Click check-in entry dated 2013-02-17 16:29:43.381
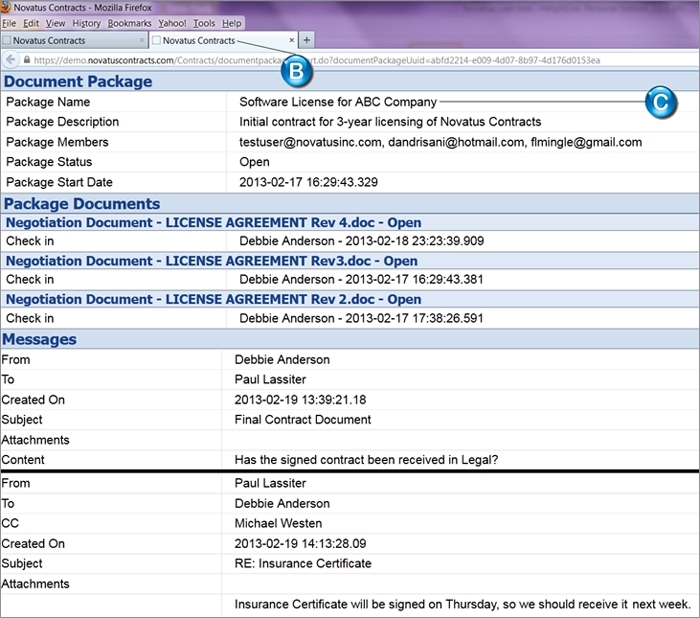This screenshot has width=700, height=618. tap(361, 280)
